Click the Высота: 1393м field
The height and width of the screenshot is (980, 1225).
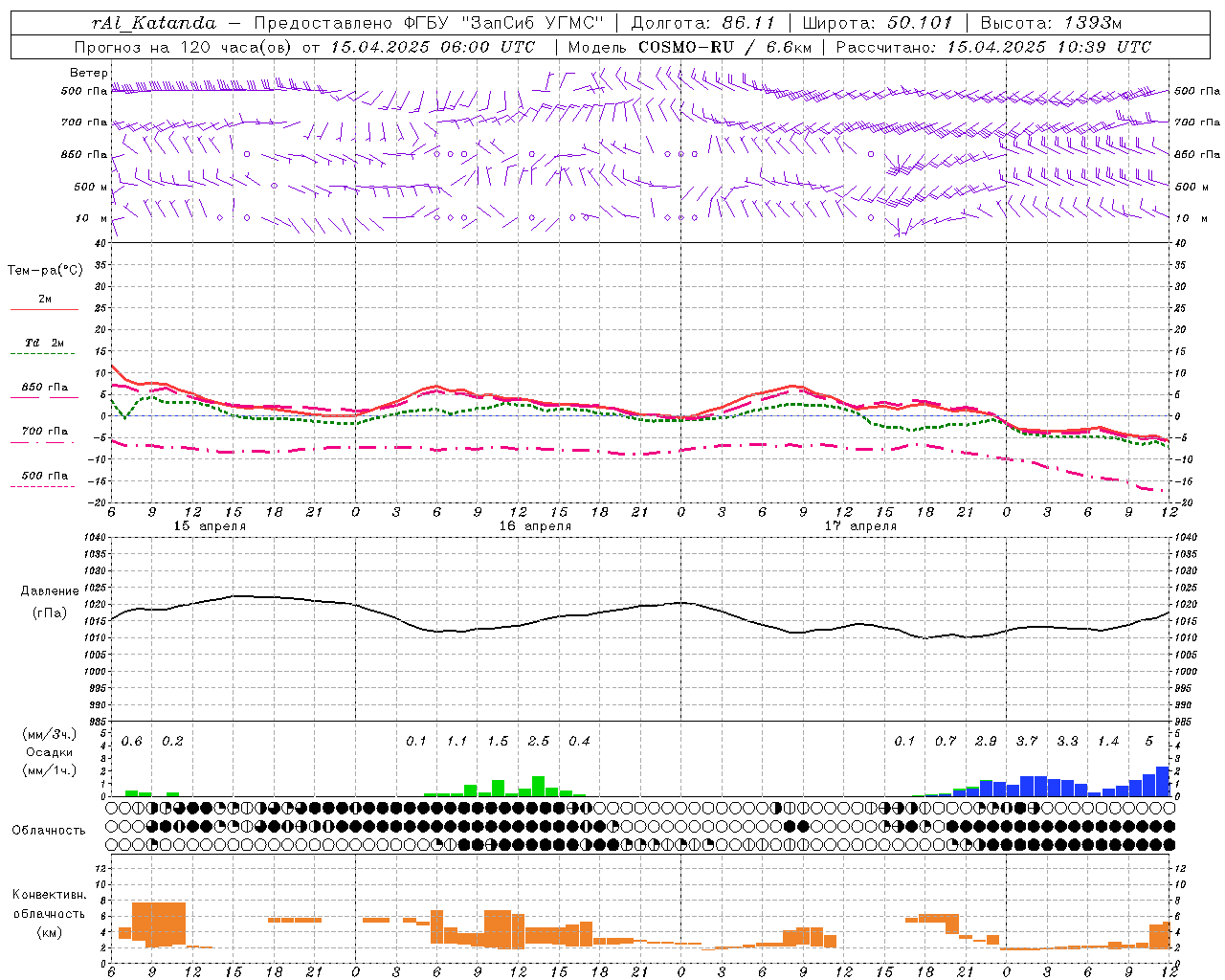tap(1051, 23)
